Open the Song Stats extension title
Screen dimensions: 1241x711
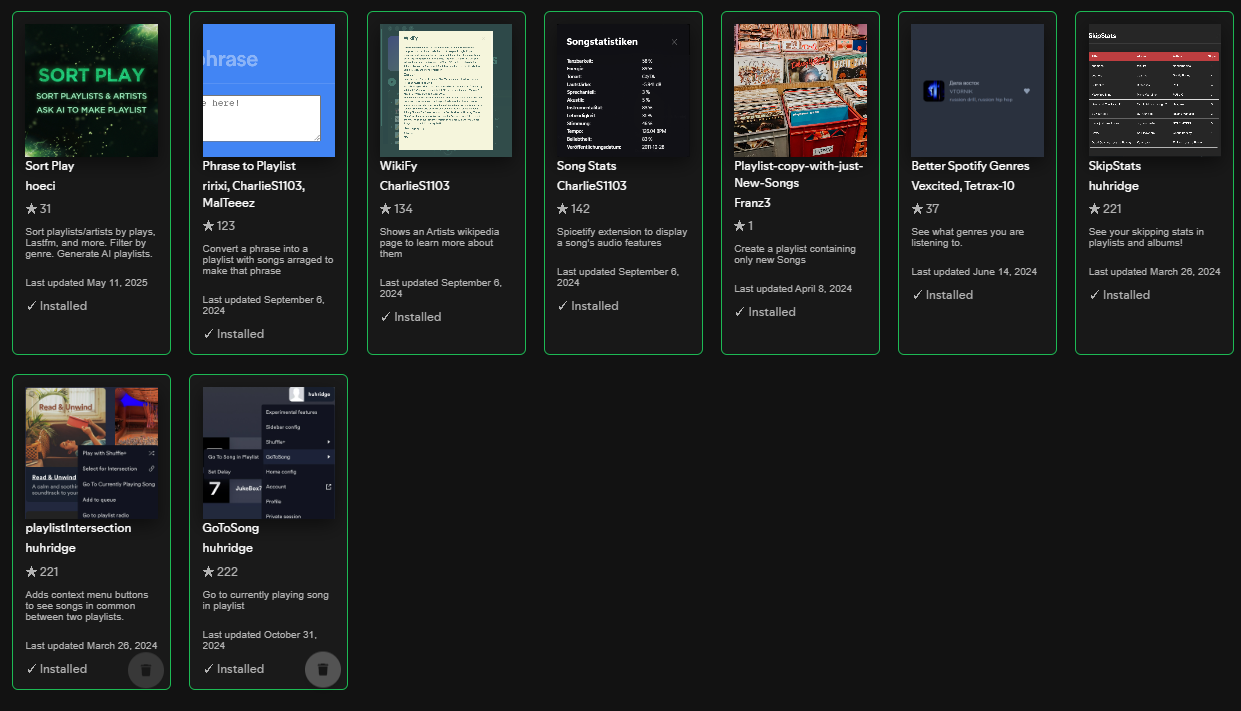coord(587,166)
